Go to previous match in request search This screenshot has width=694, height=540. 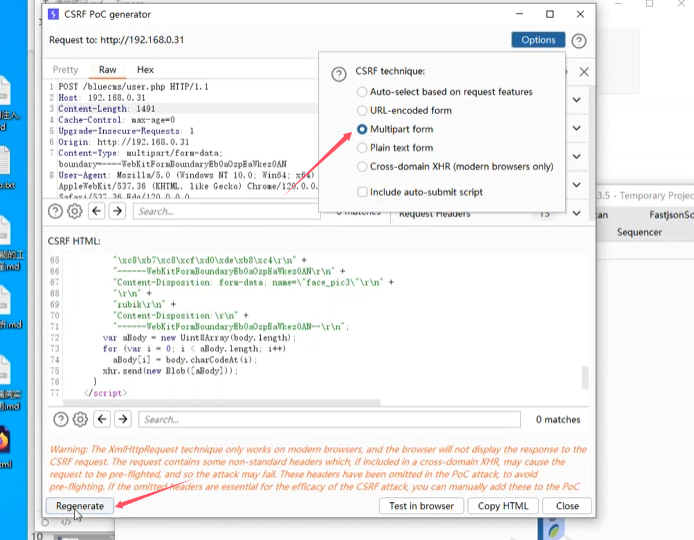pyautogui.click(x=96, y=211)
